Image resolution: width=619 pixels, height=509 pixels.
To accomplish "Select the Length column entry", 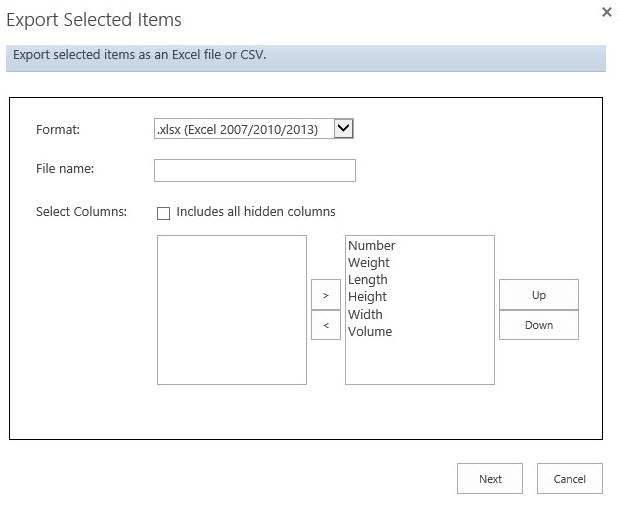I will point(368,280).
